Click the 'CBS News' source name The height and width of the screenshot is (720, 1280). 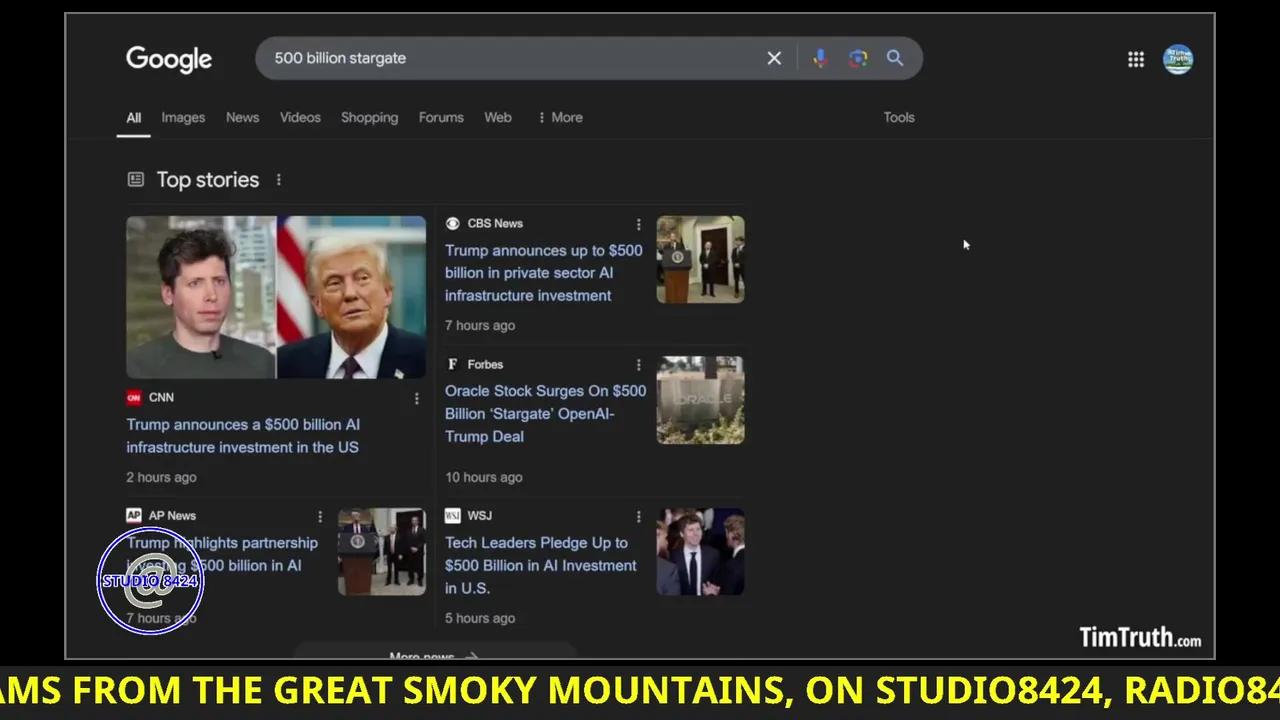pyautogui.click(x=495, y=224)
